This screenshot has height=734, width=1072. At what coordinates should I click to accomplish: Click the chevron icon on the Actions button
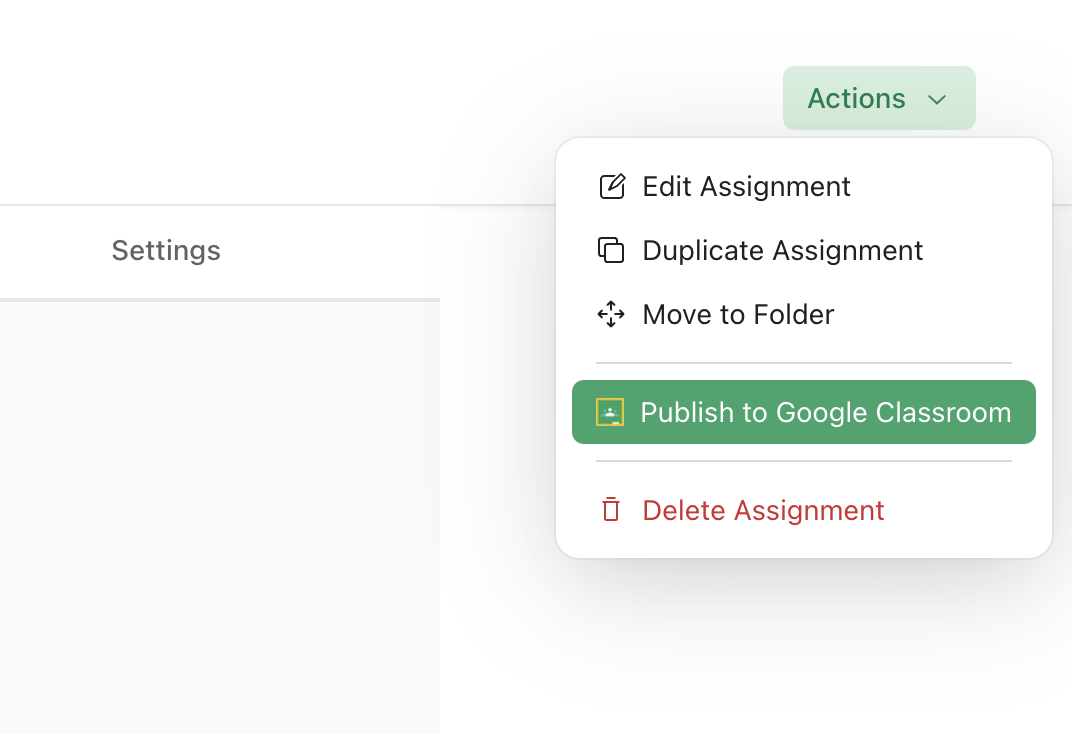click(938, 100)
